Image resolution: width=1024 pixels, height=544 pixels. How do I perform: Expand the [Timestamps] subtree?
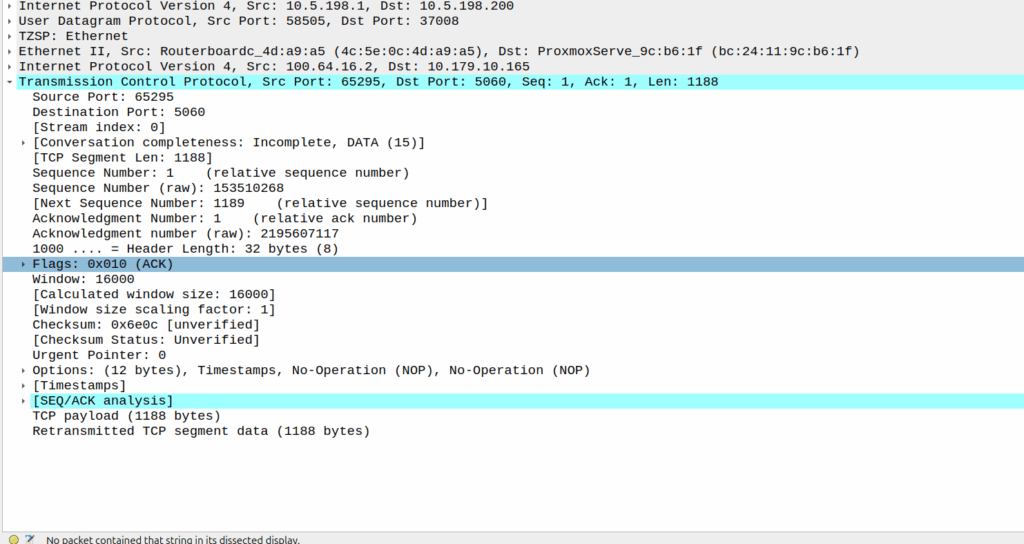click(x=23, y=385)
